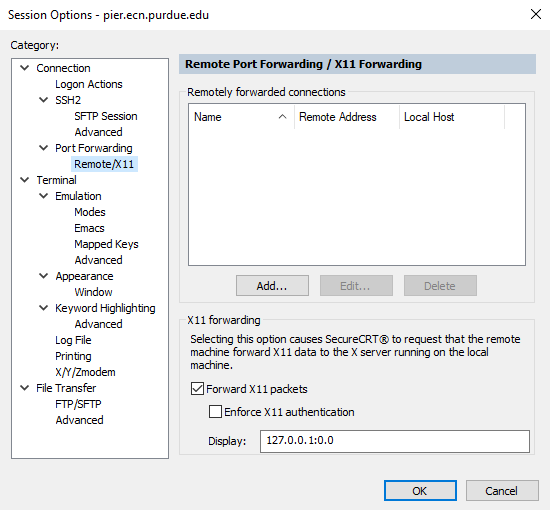Collapse the SSH2 chevron
550x510 pixels.
[x=43, y=100]
